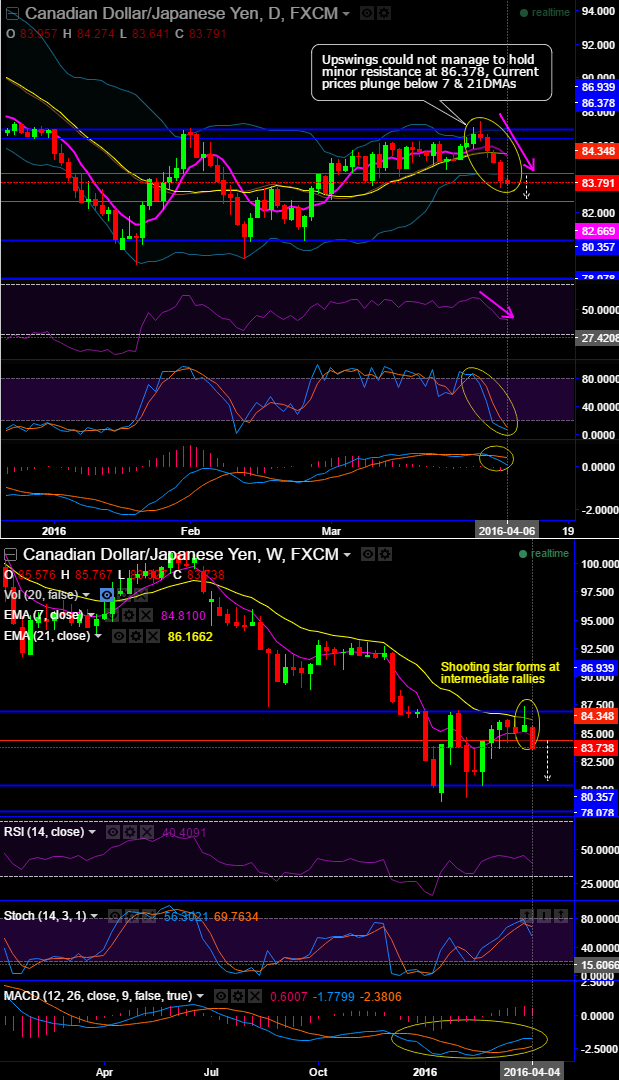The image size is (619, 1081).
Task: Open daily chart symbol dropdown arrow
Action: point(346,14)
